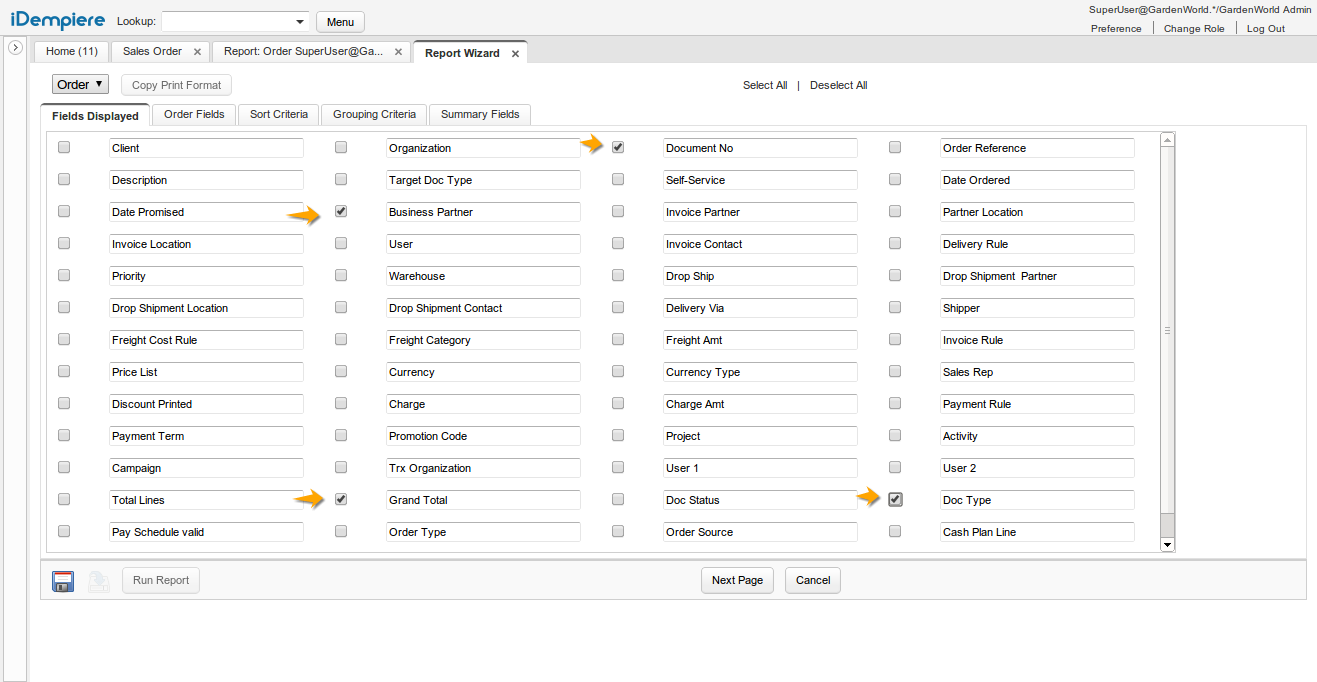Enable the Date Ordered checkbox
The height and width of the screenshot is (682, 1317).
[895, 180]
